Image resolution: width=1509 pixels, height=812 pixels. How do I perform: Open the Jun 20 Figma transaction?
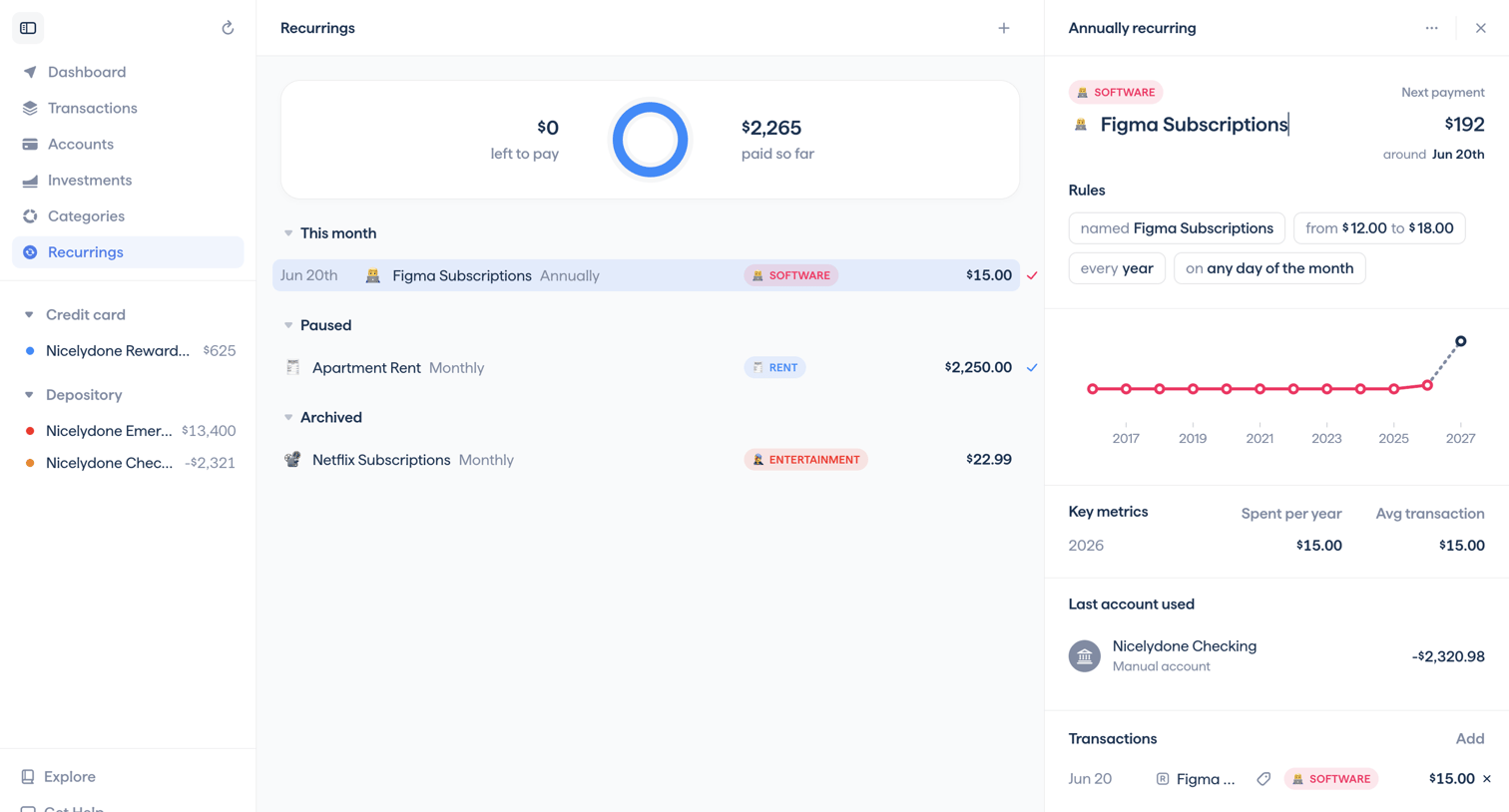1276,779
